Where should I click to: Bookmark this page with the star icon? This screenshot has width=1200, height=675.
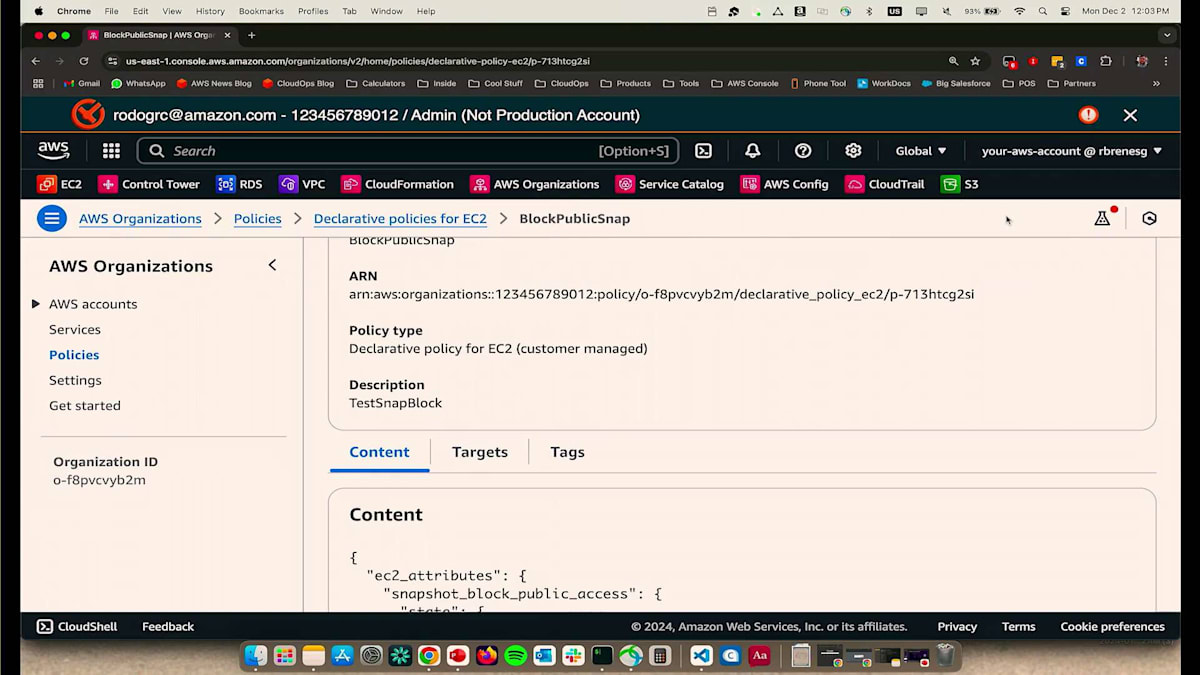975,61
